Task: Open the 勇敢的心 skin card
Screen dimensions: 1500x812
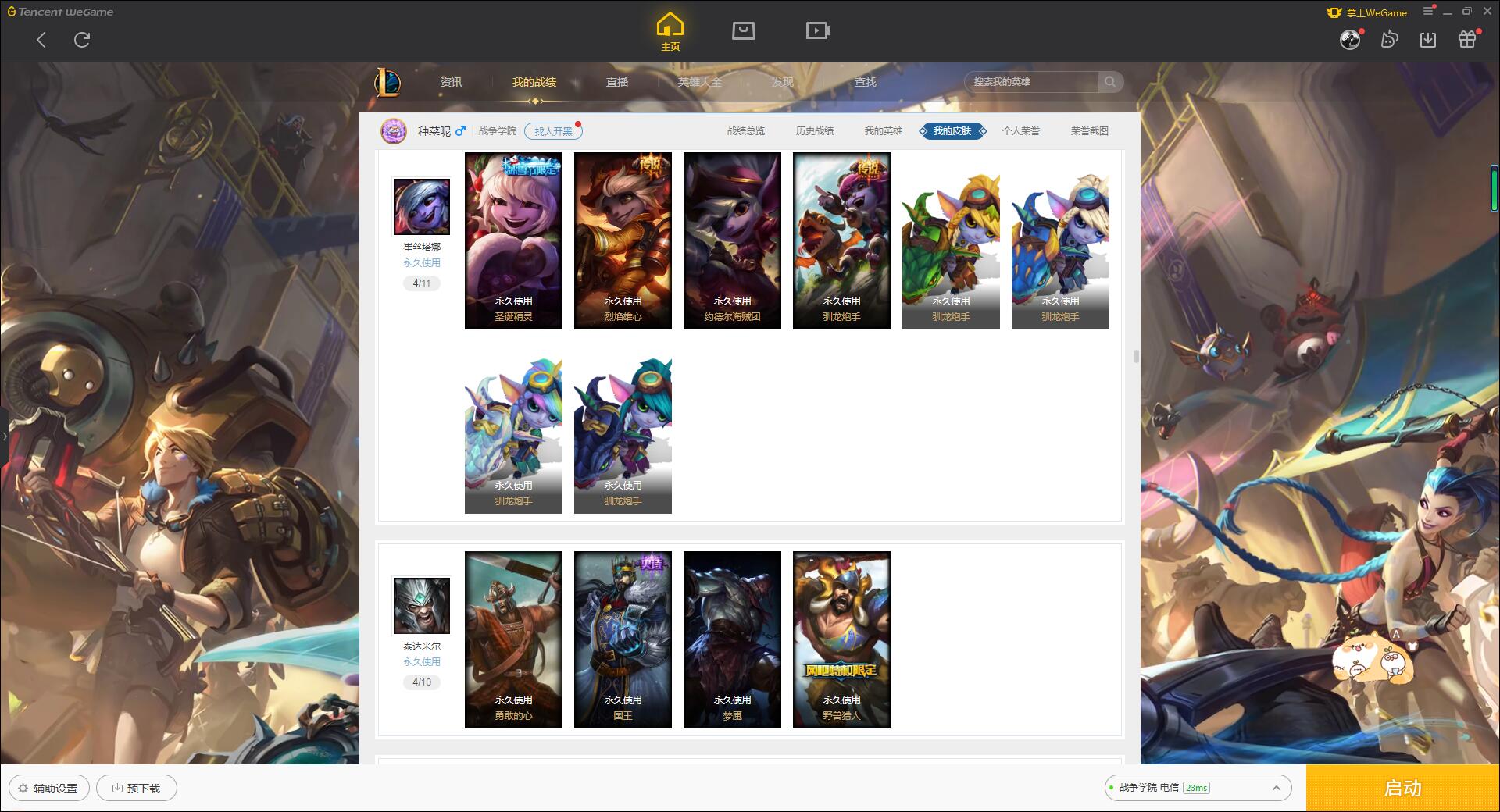Action: pos(513,639)
